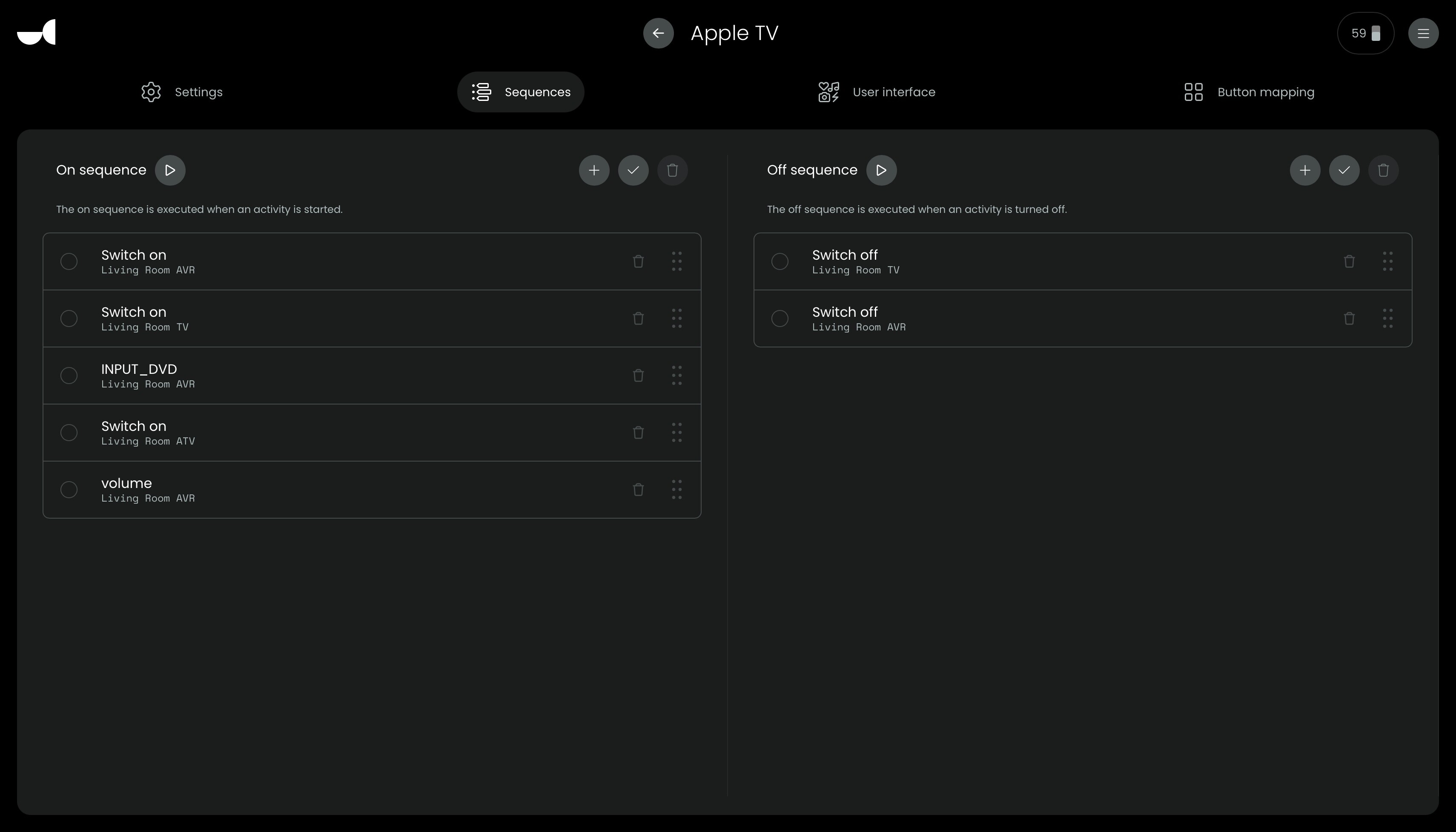Add a step to On sequence
Viewport: 1456px width, 832px height.
coord(593,170)
